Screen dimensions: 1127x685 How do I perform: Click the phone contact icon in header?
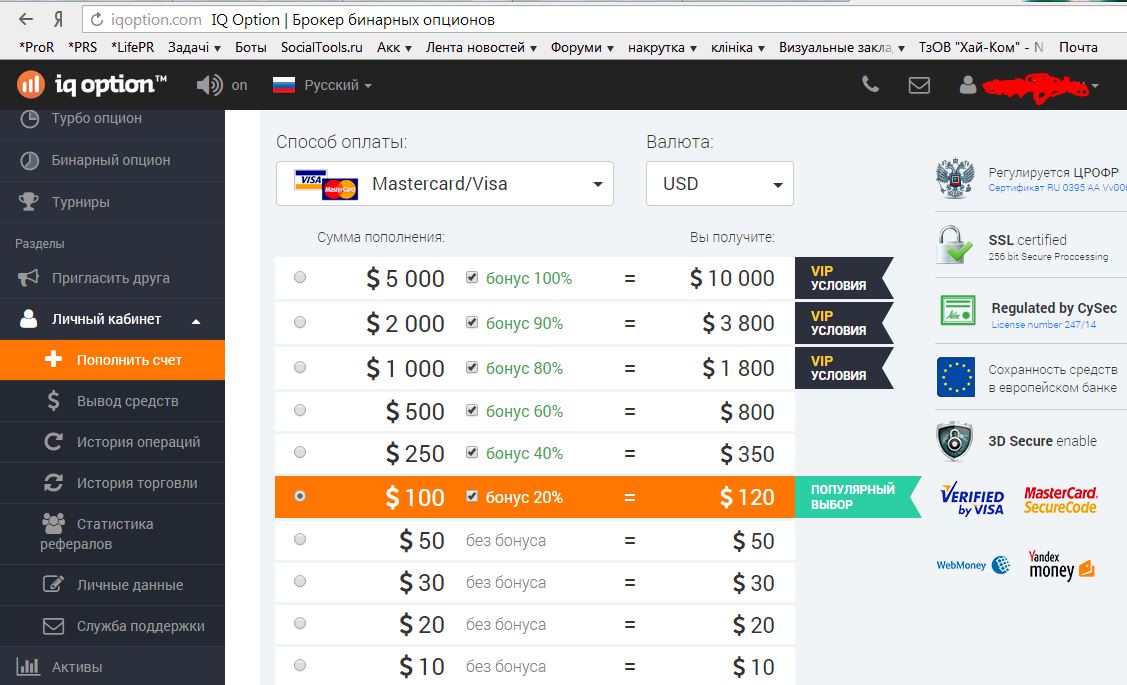pos(870,85)
